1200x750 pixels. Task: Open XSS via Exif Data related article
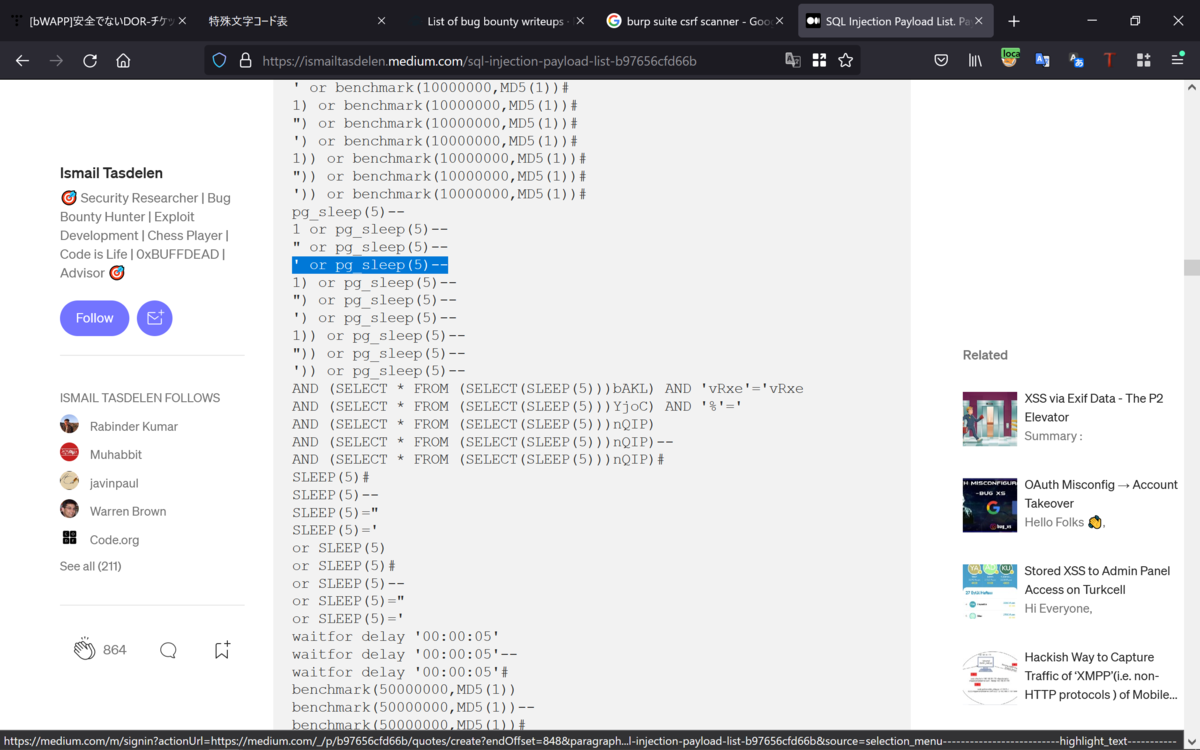tap(1094, 408)
